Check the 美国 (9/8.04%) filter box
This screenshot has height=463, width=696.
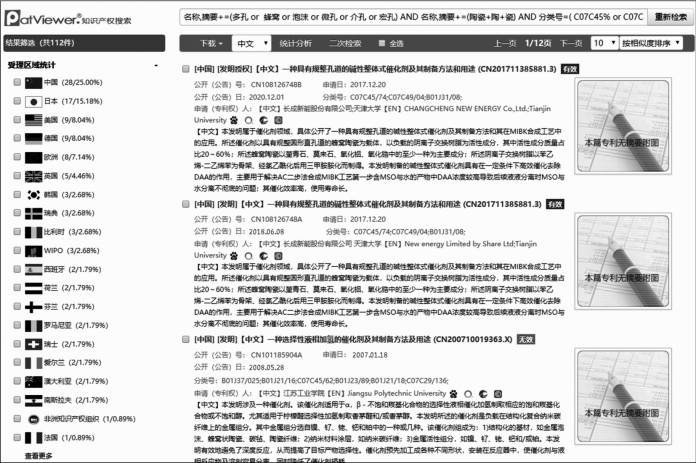pos(17,119)
